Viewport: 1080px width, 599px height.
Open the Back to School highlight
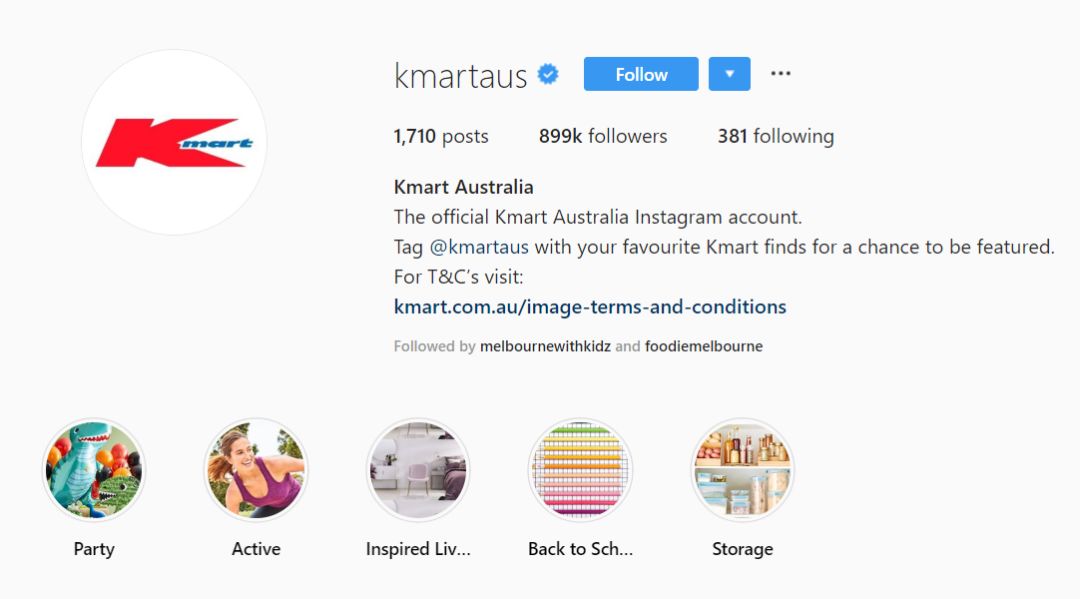580,470
